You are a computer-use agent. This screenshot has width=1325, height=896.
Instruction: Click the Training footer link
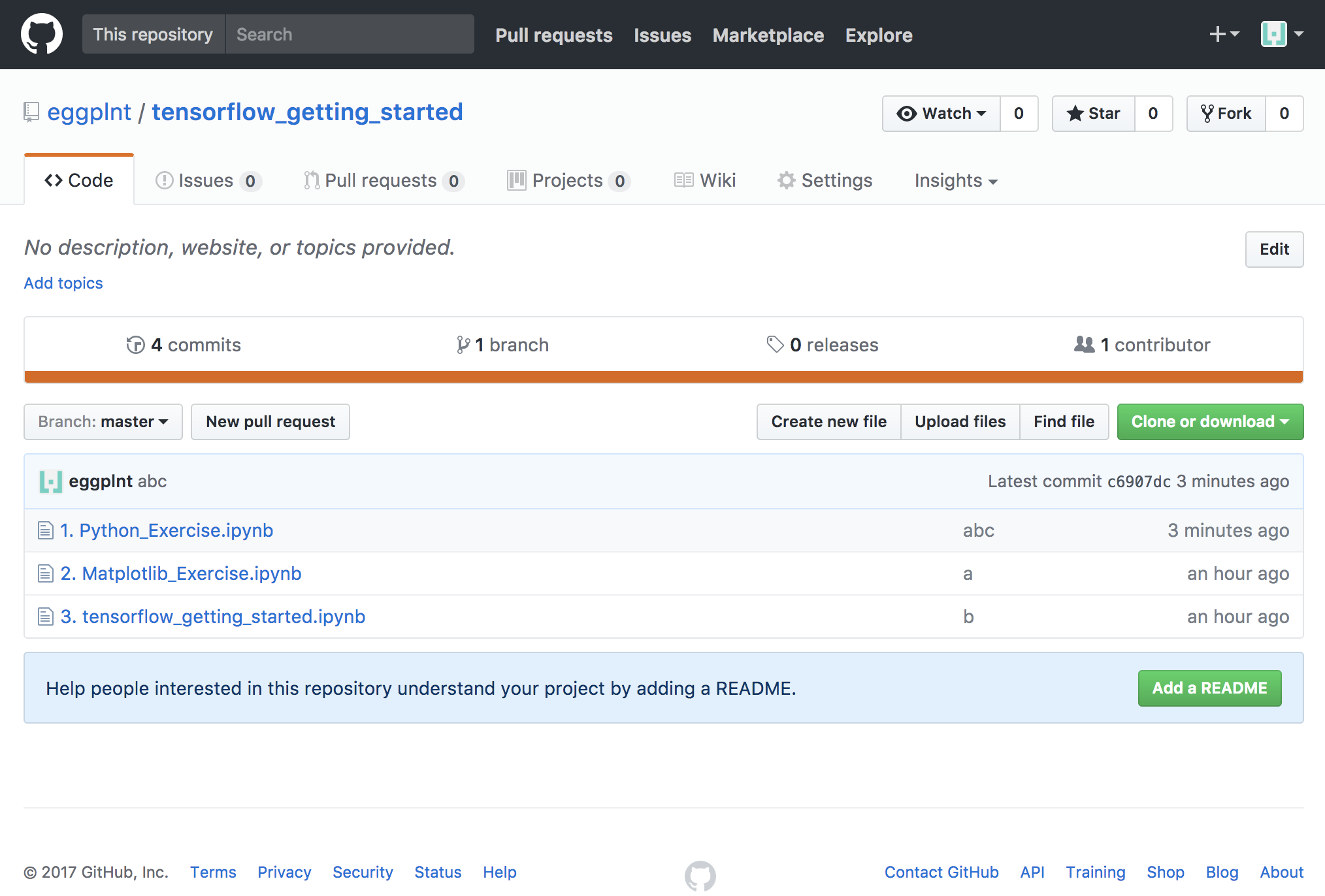point(1096,872)
